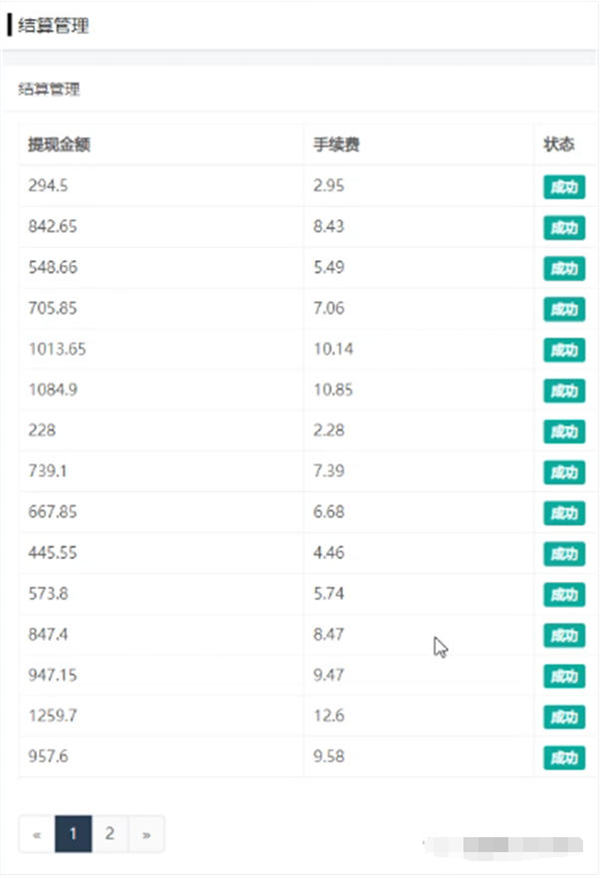
Task: Click the previous page arrow «
Action: (x=37, y=834)
